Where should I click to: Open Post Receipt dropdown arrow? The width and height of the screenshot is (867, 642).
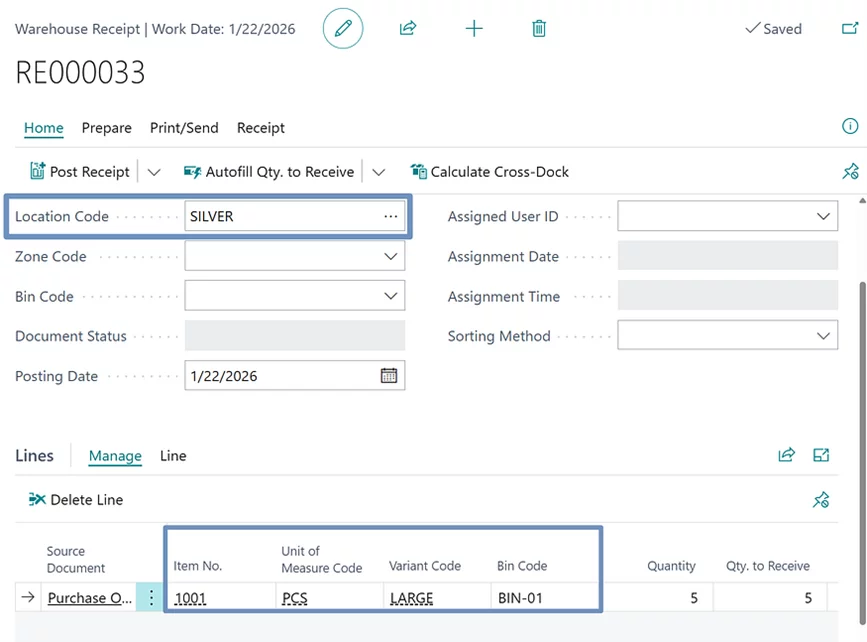point(154,172)
